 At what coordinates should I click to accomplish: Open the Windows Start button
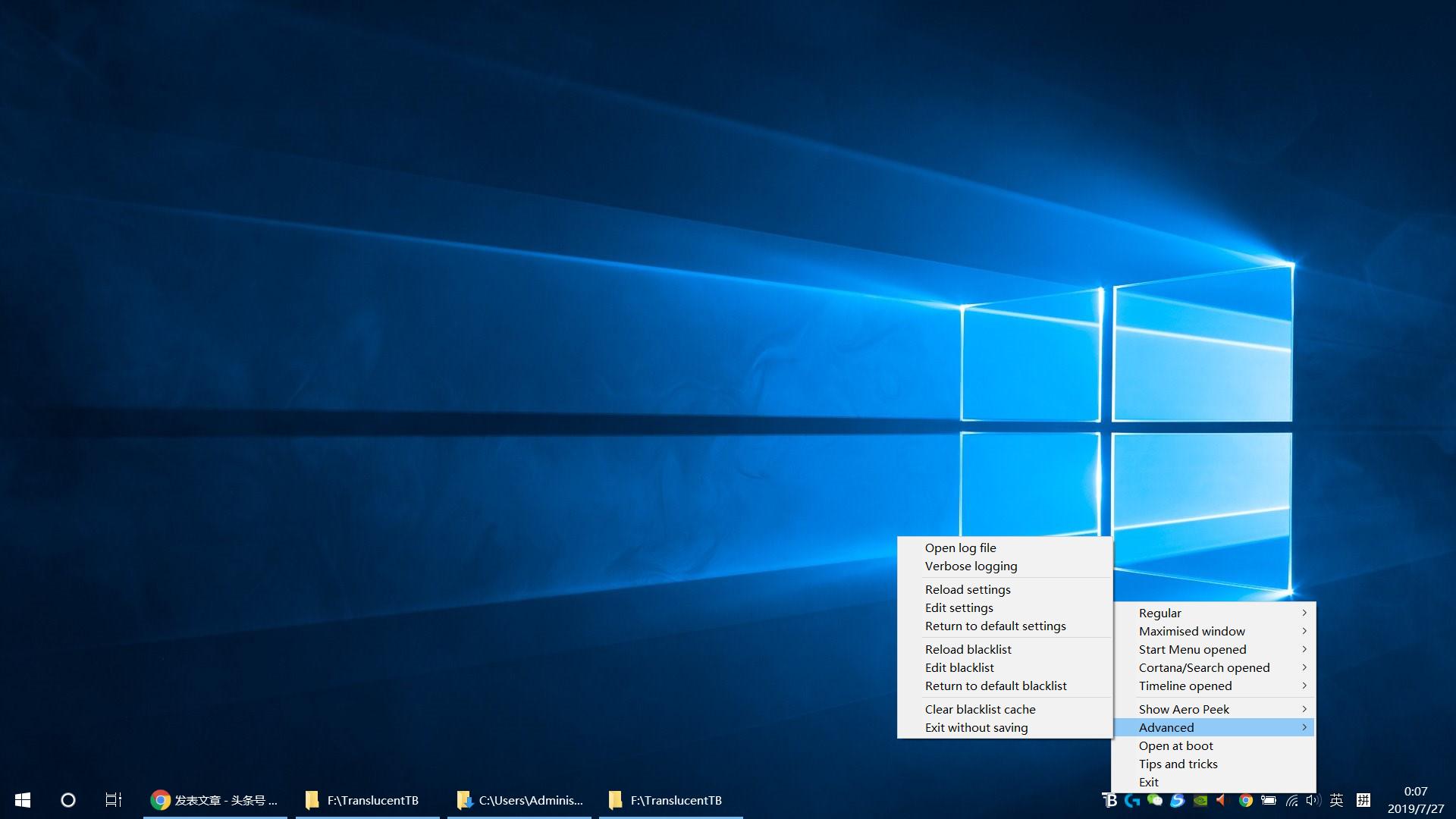[x=23, y=800]
